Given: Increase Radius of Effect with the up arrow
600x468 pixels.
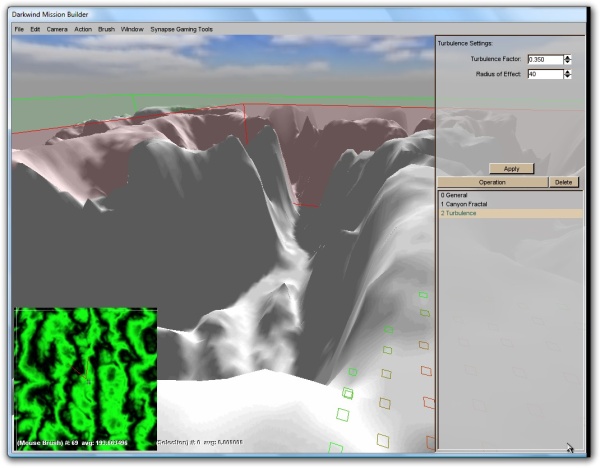Looking at the screenshot, I should coord(568,71).
